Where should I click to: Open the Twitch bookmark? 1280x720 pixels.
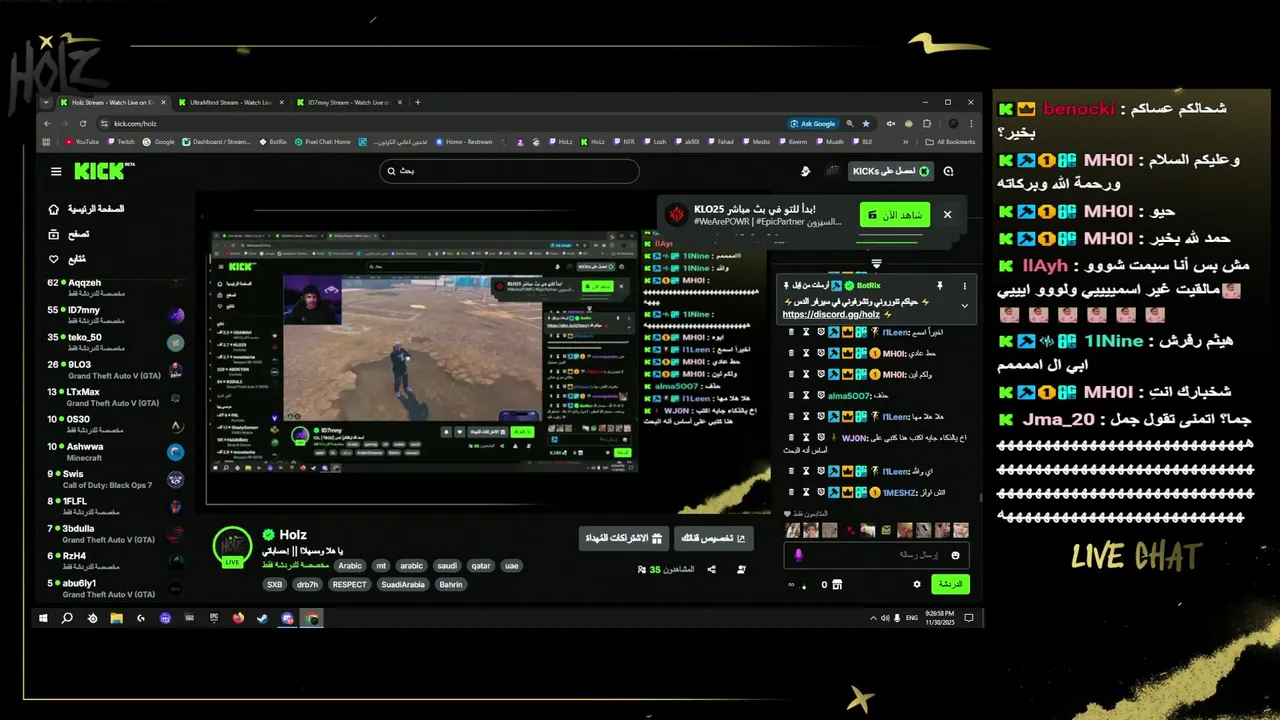coord(121,142)
